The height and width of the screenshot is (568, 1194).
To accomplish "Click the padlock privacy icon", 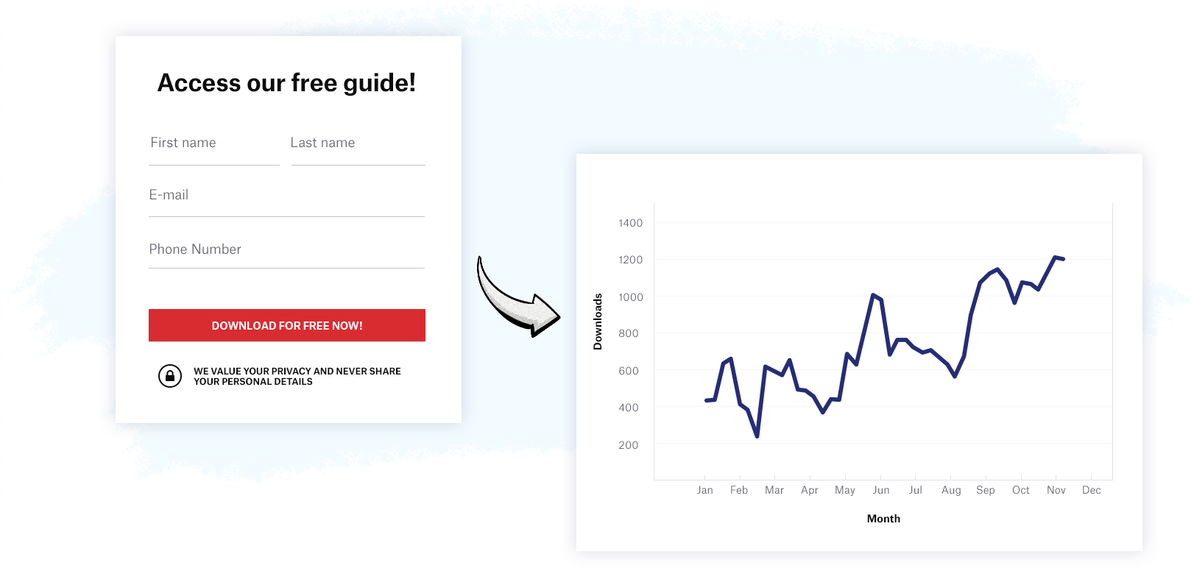I will tap(170, 376).
